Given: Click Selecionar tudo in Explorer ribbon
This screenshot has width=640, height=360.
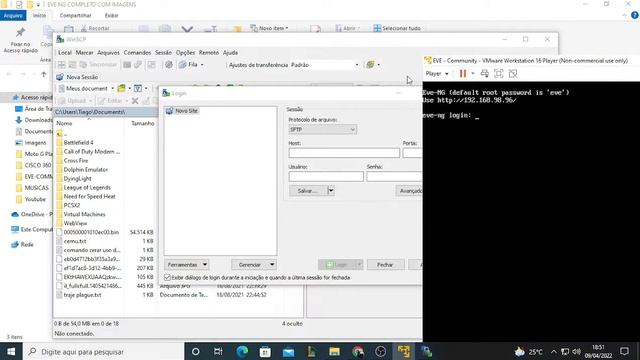Looking at the screenshot, I should point(397,28).
